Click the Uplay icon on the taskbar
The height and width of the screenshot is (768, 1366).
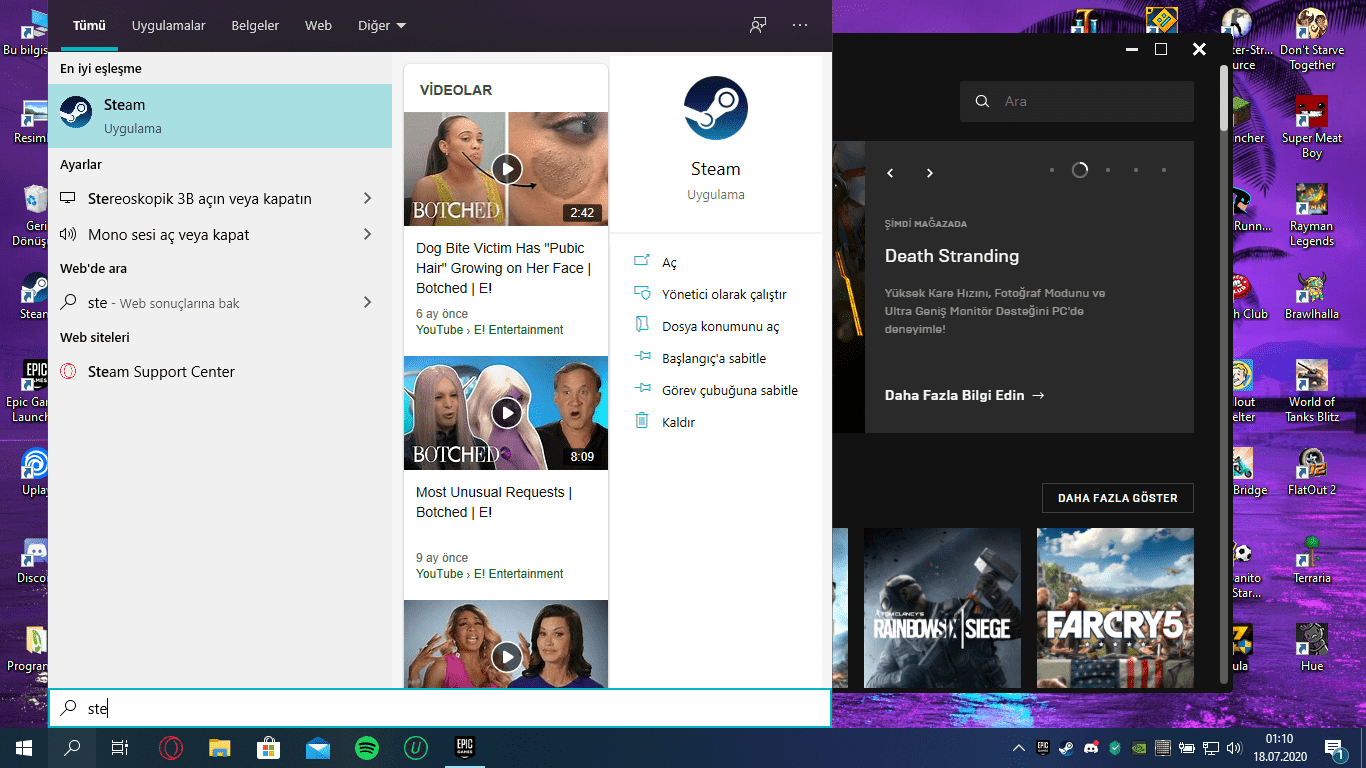click(416, 748)
